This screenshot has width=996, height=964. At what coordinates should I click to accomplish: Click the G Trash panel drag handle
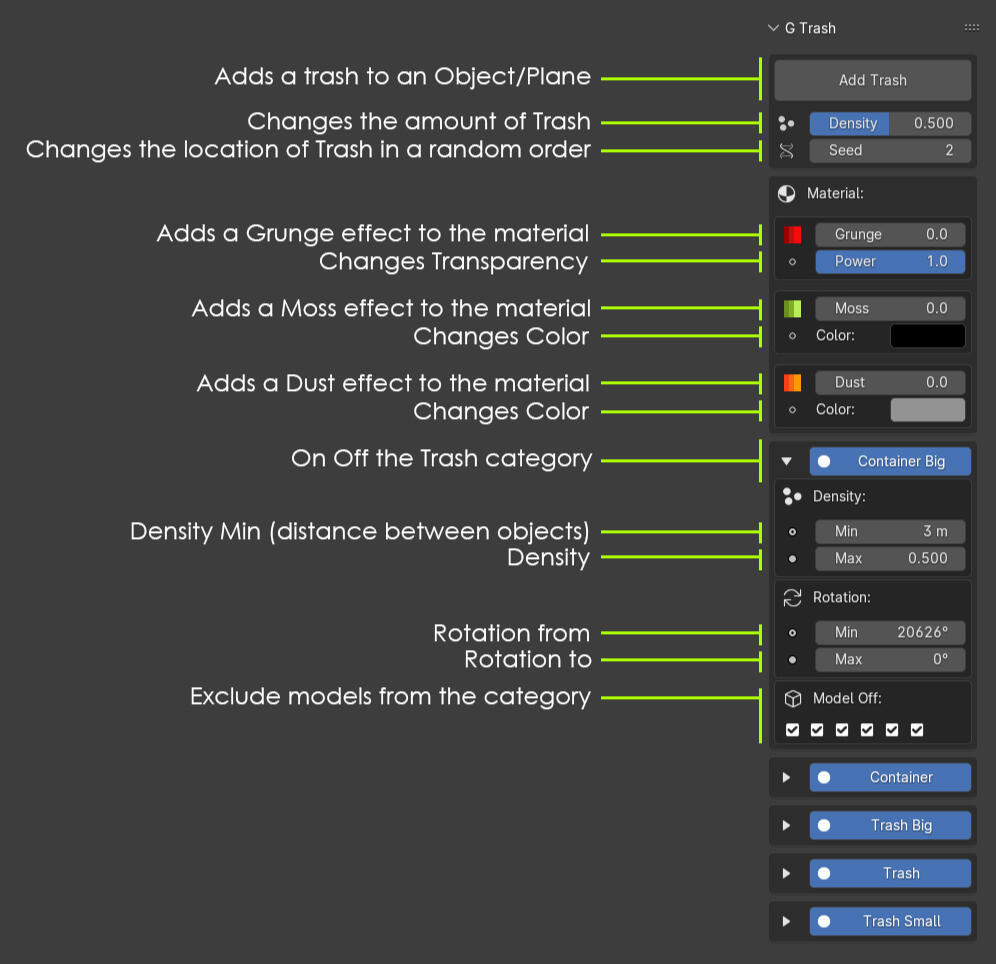(971, 28)
